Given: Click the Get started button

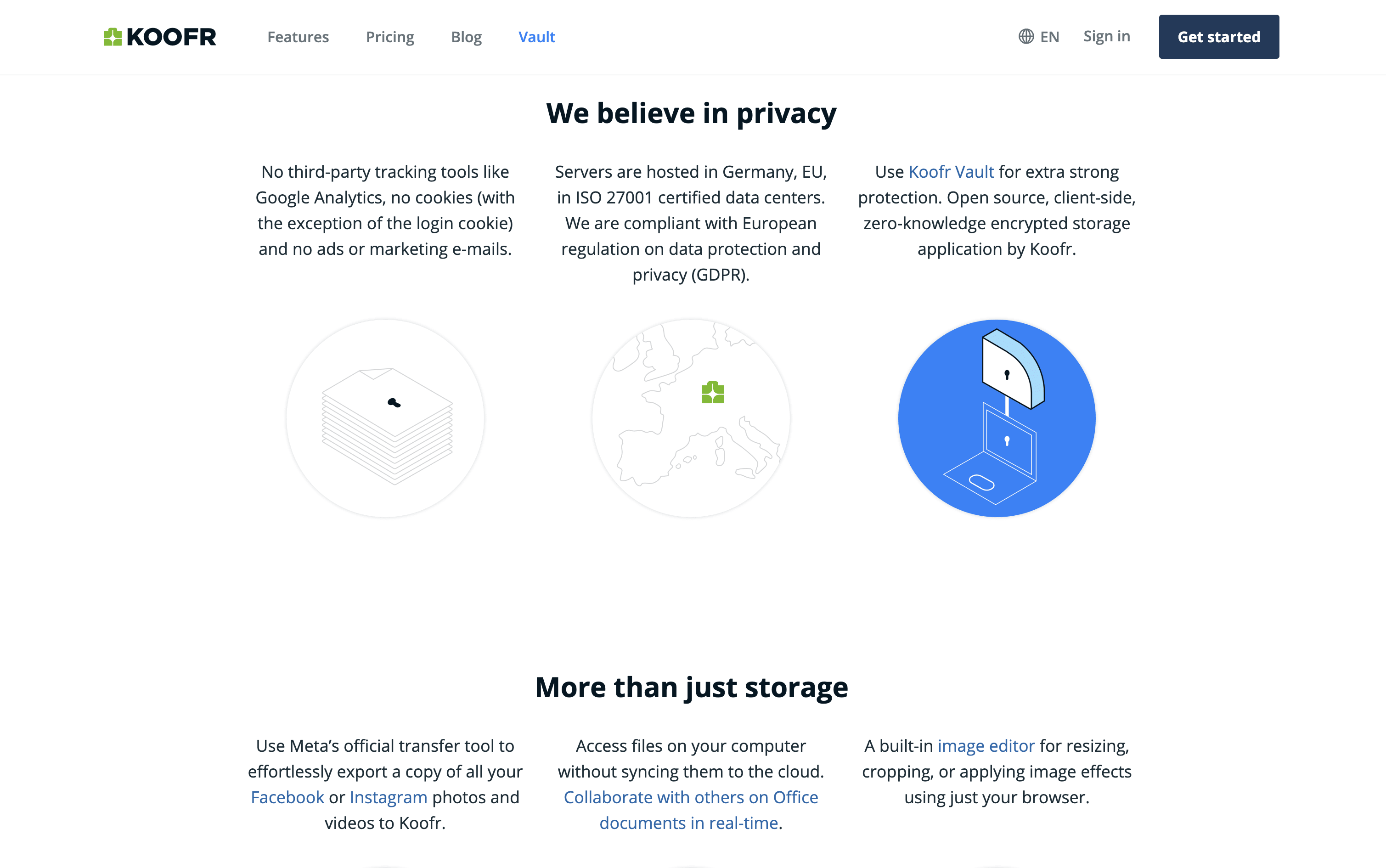Looking at the screenshot, I should point(1219,37).
